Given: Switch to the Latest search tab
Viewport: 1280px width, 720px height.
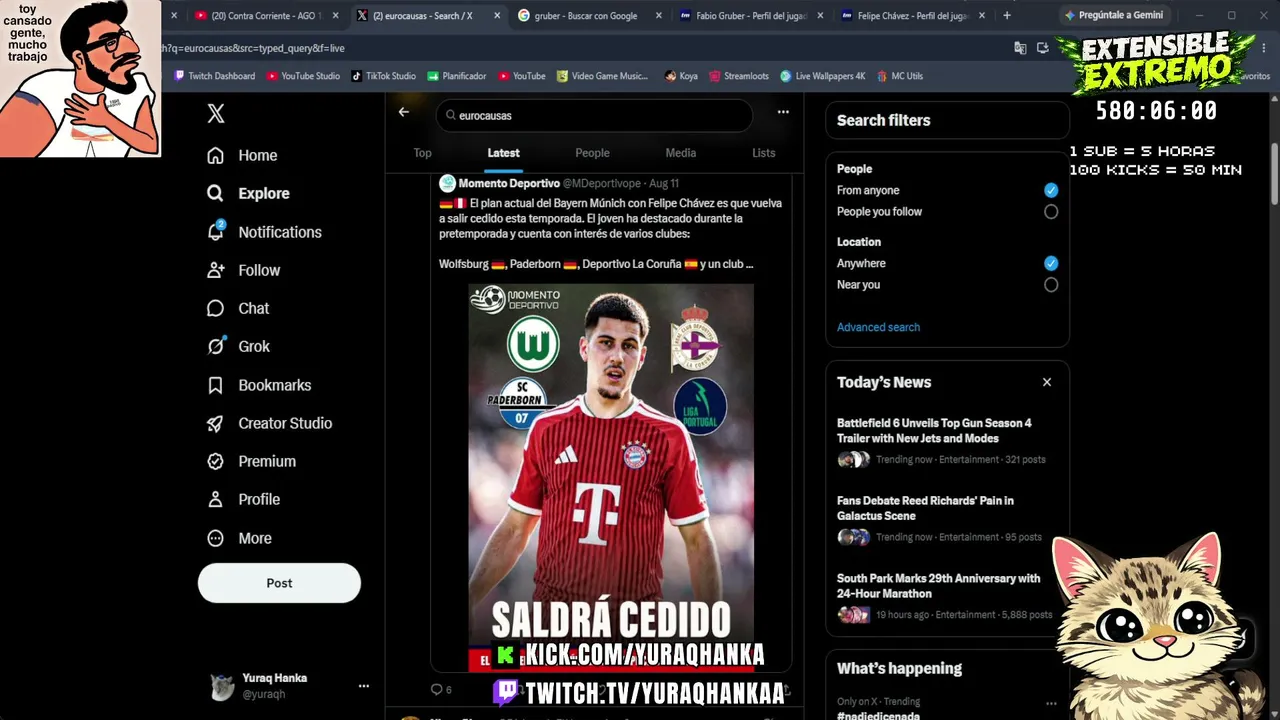Looking at the screenshot, I should tap(503, 153).
